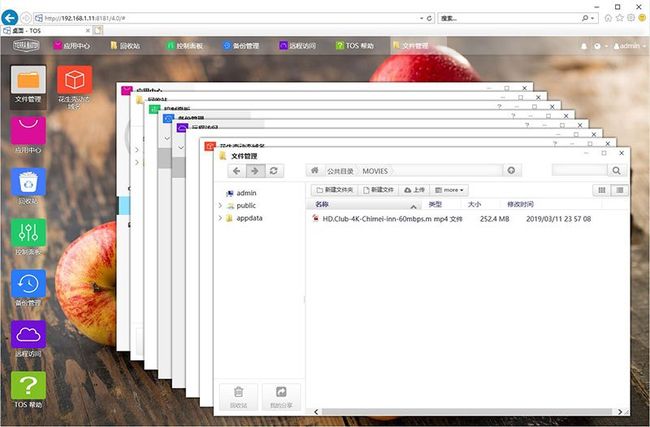
Task: Click the help icon of 花生壳 window
Action: coord(555,143)
